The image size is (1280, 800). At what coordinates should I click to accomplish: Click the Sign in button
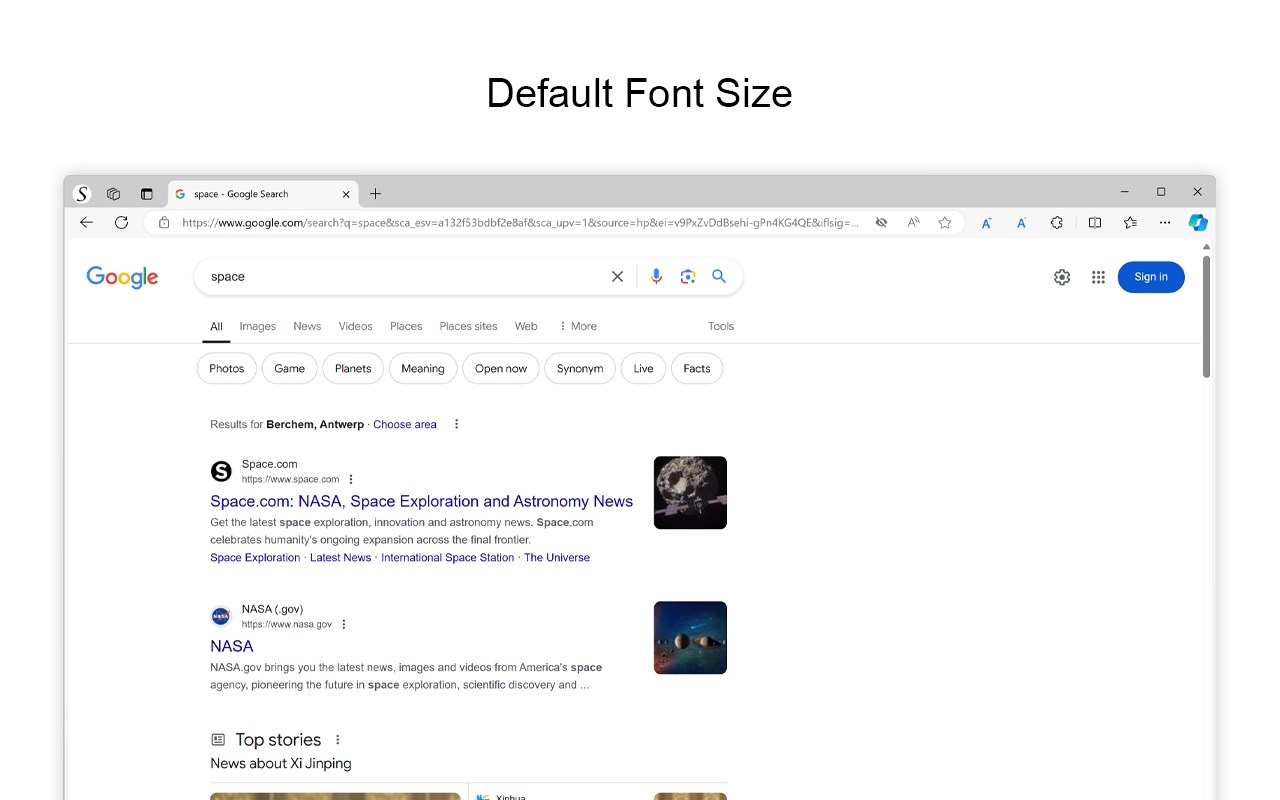pos(1151,277)
